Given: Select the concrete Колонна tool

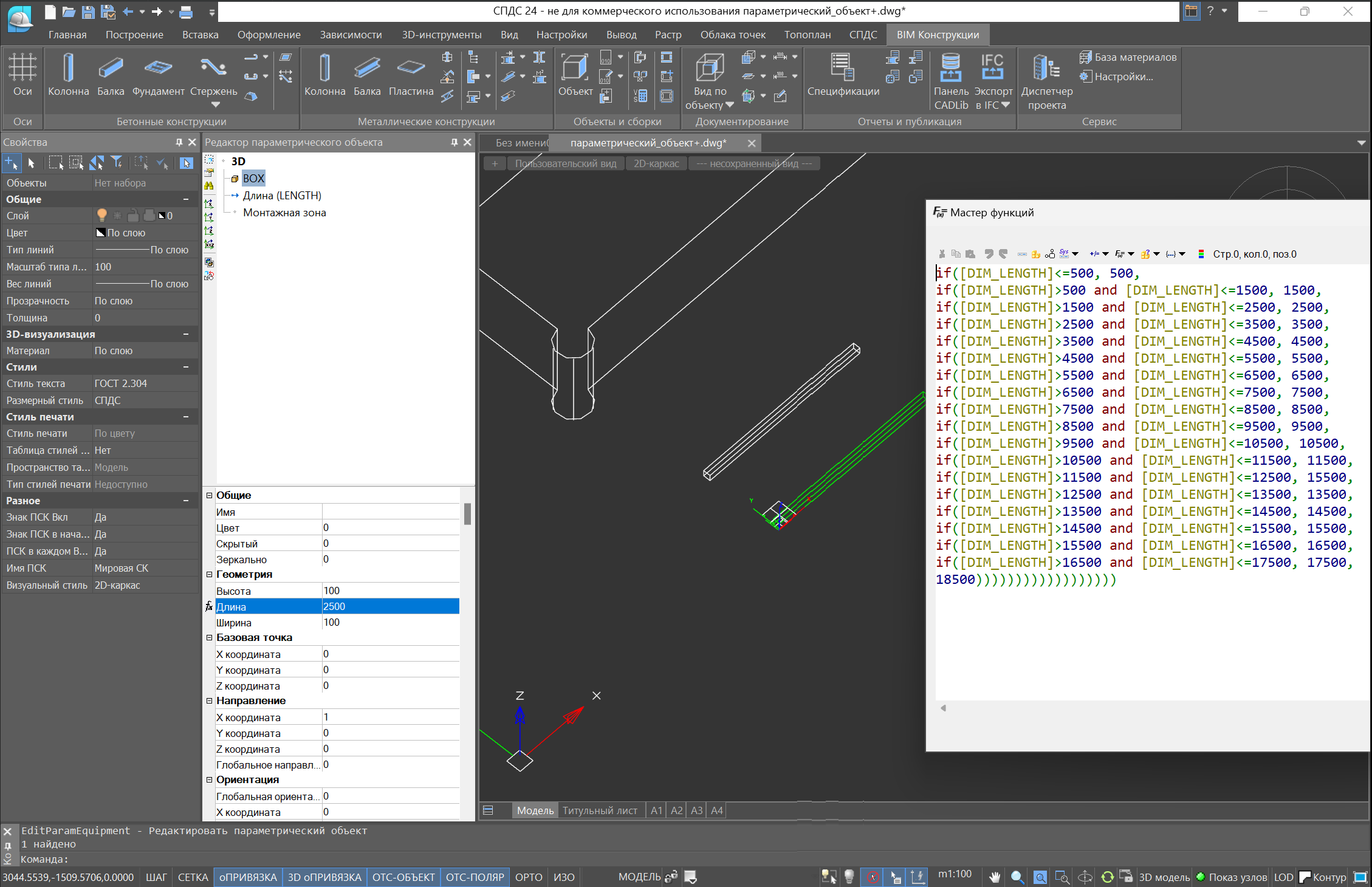Looking at the screenshot, I should click(x=68, y=74).
